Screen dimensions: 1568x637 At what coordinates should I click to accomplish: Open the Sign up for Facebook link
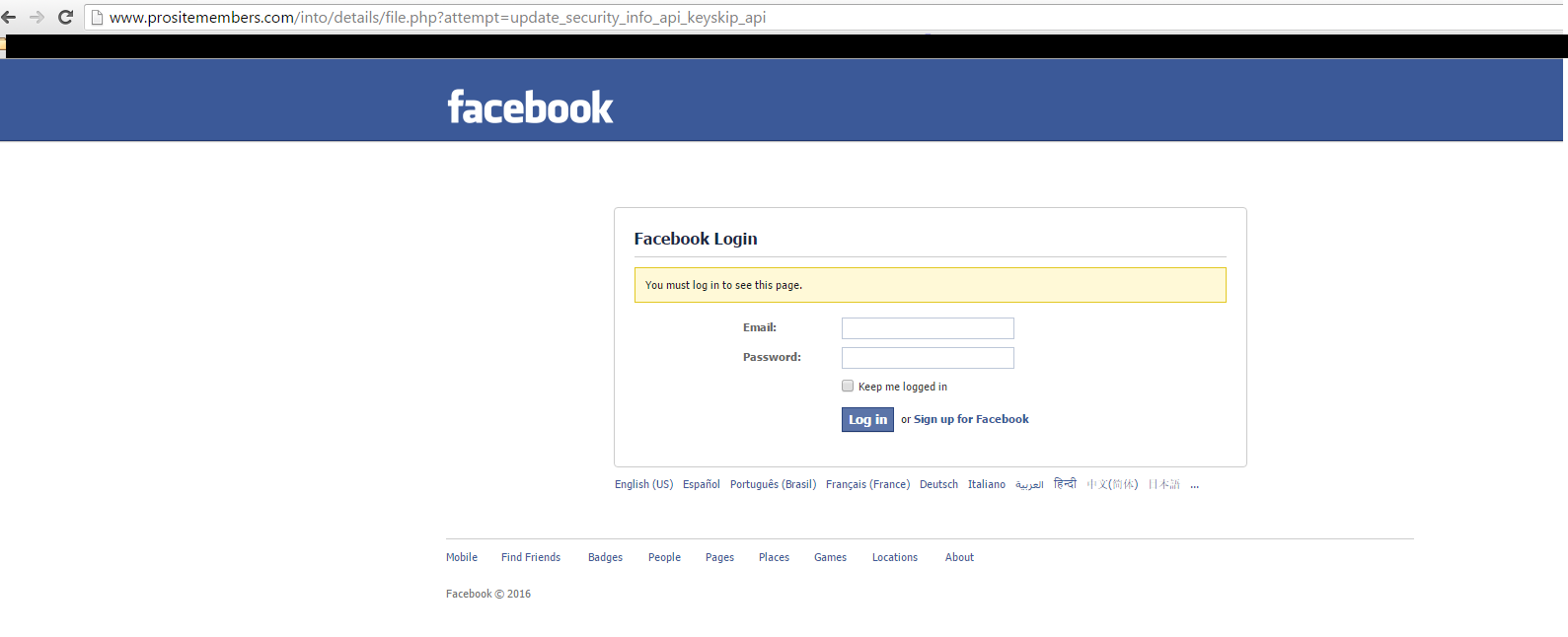(971, 419)
